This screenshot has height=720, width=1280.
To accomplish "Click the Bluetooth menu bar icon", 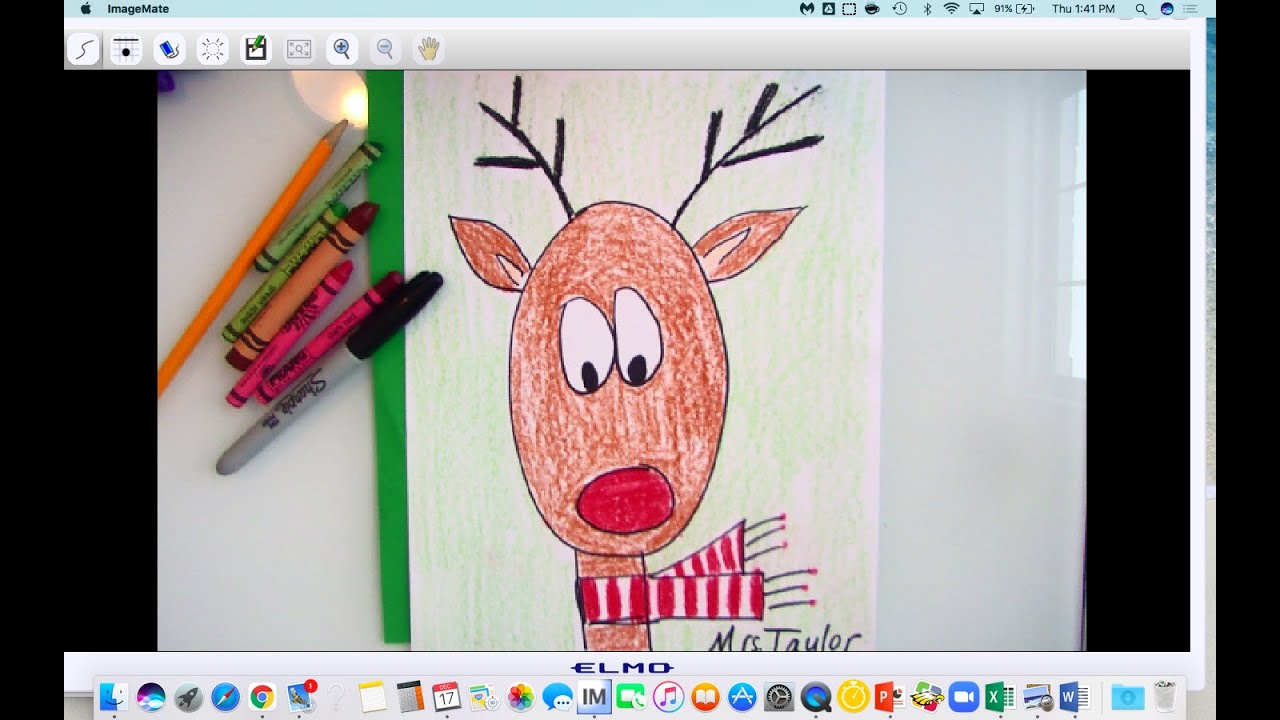I will coord(927,8).
